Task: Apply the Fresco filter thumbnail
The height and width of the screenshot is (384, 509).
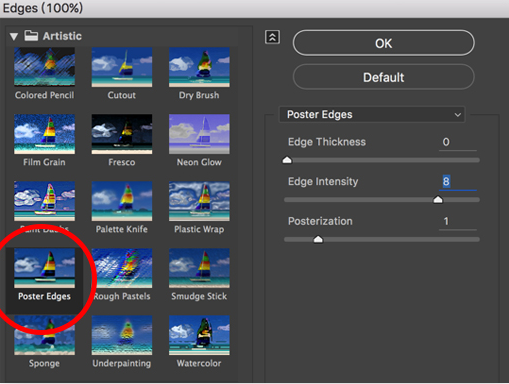Action: tap(122, 134)
